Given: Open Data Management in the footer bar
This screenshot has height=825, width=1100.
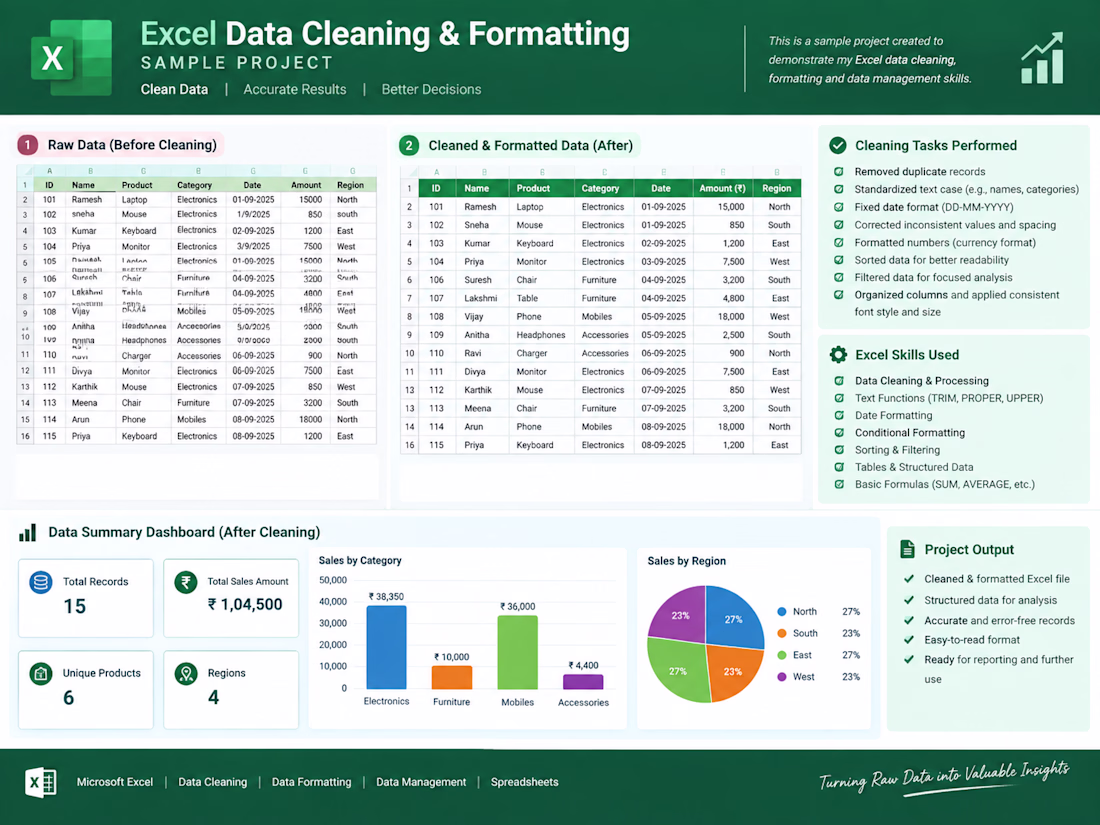Looking at the screenshot, I should (421, 782).
